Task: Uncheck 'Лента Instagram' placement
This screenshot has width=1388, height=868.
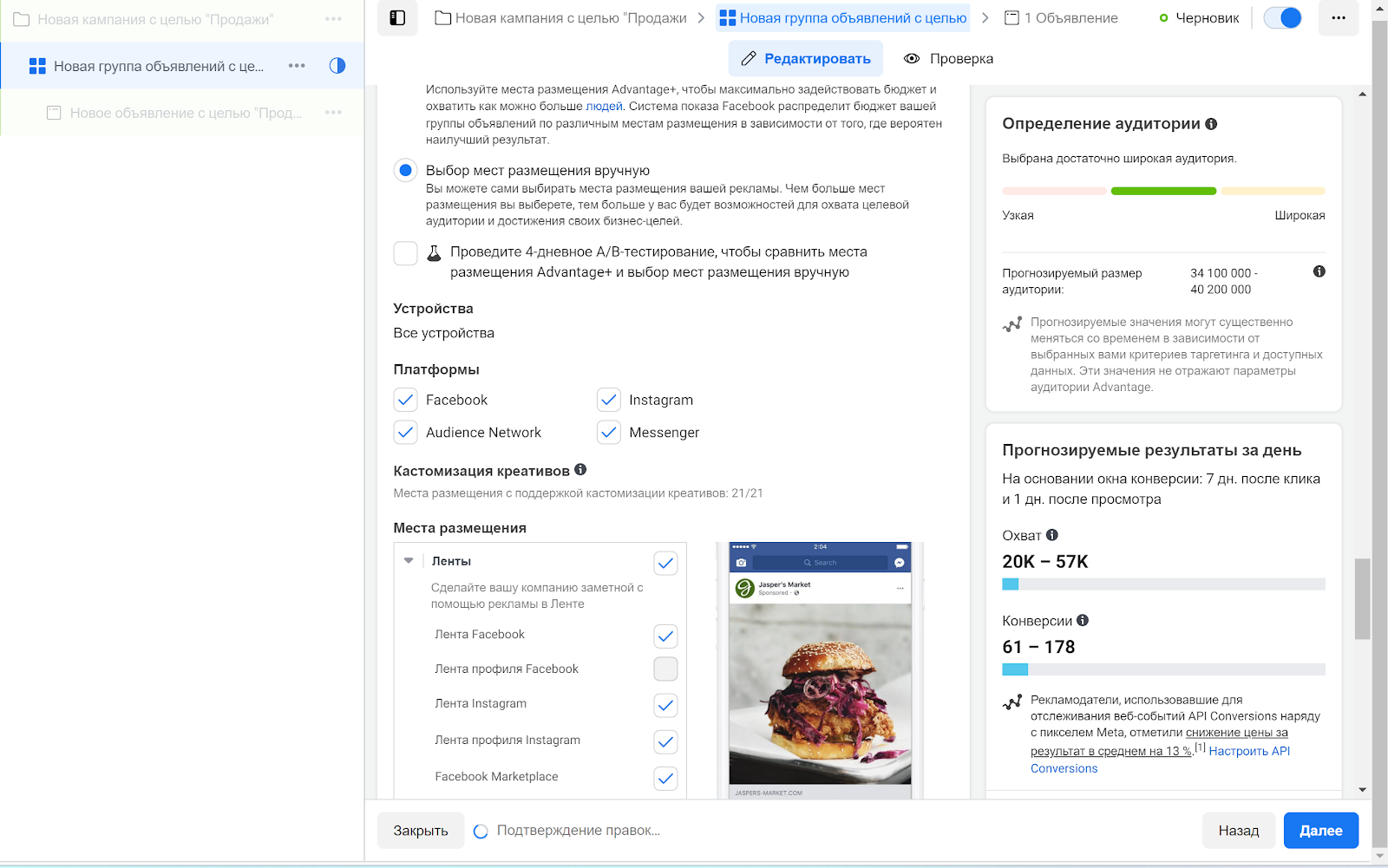Action: 665,705
